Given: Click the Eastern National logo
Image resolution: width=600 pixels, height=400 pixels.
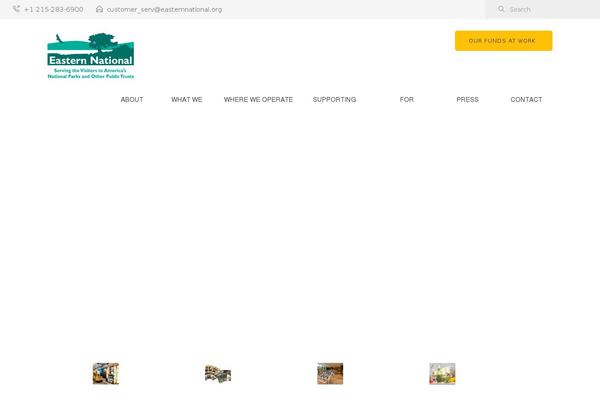Looking at the screenshot, I should tap(91, 56).
